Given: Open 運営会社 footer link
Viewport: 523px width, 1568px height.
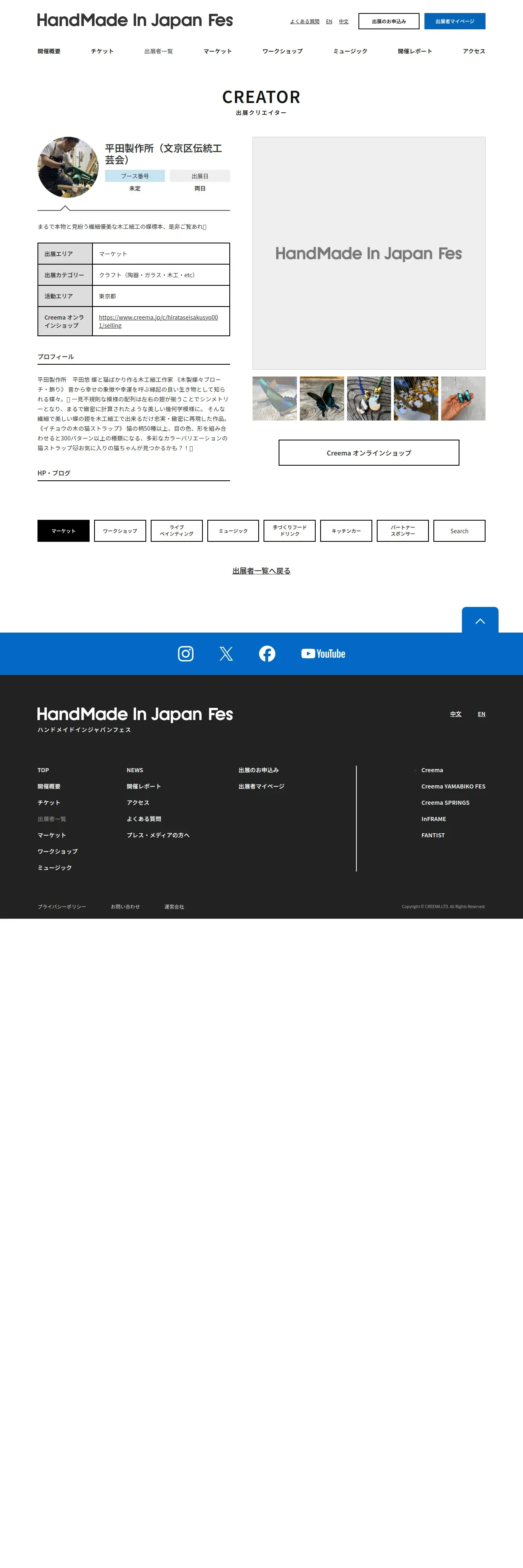Looking at the screenshot, I should tap(174, 907).
